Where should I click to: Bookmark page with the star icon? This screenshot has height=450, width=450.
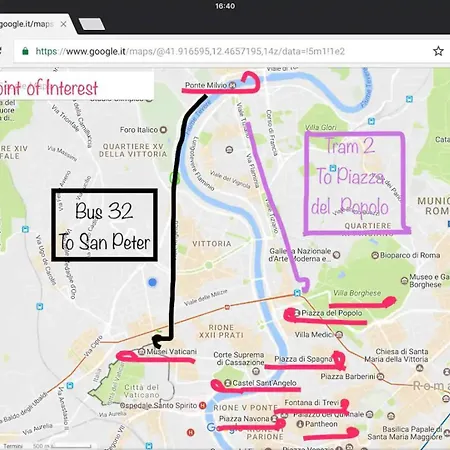[438, 51]
